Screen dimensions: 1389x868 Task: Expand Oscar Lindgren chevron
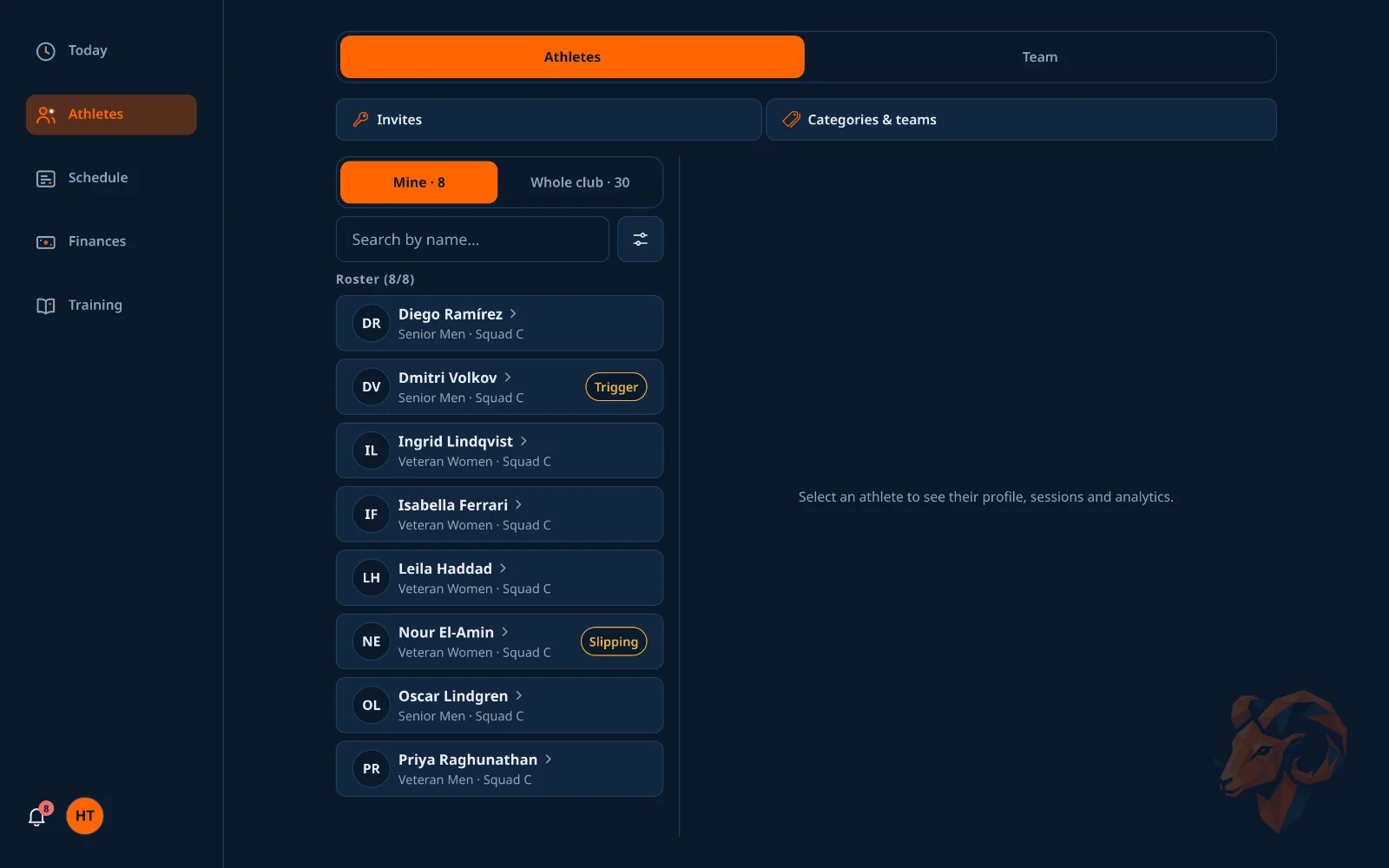pos(518,695)
